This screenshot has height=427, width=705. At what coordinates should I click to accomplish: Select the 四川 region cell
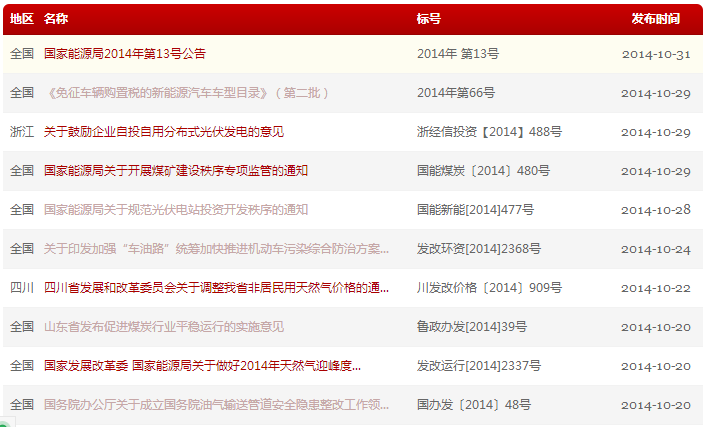21,287
